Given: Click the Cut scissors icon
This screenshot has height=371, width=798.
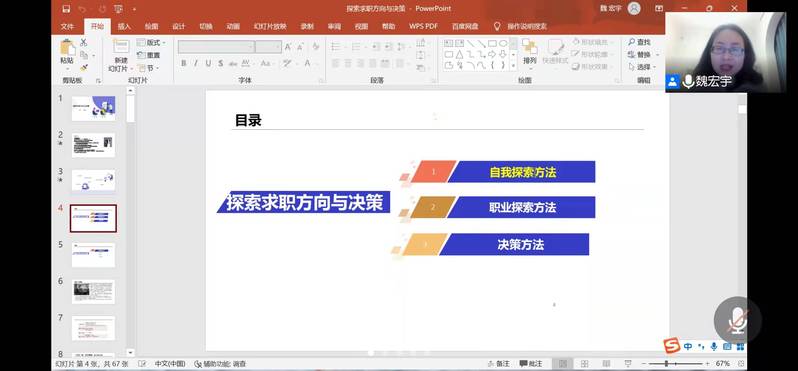Looking at the screenshot, I should point(84,43).
